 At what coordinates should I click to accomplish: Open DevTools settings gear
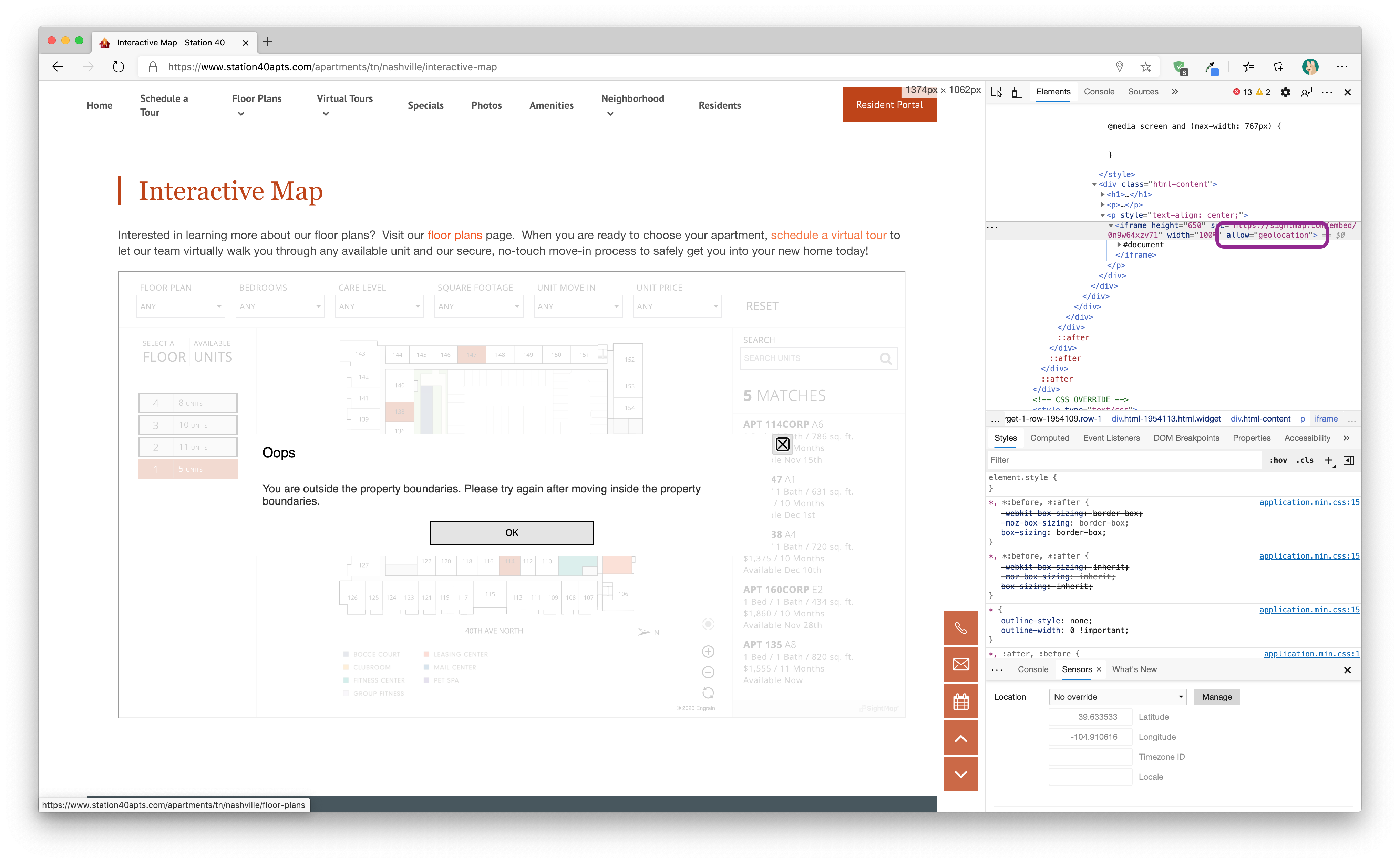pos(1285,92)
